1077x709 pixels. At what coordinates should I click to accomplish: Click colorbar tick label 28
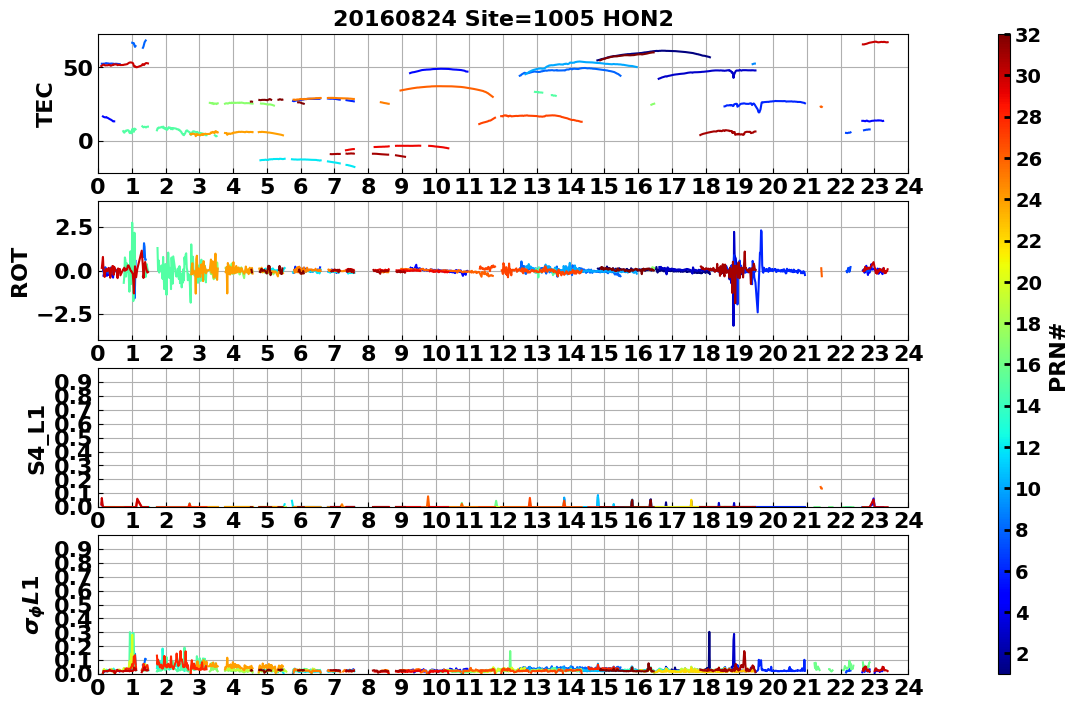tap(1028, 117)
